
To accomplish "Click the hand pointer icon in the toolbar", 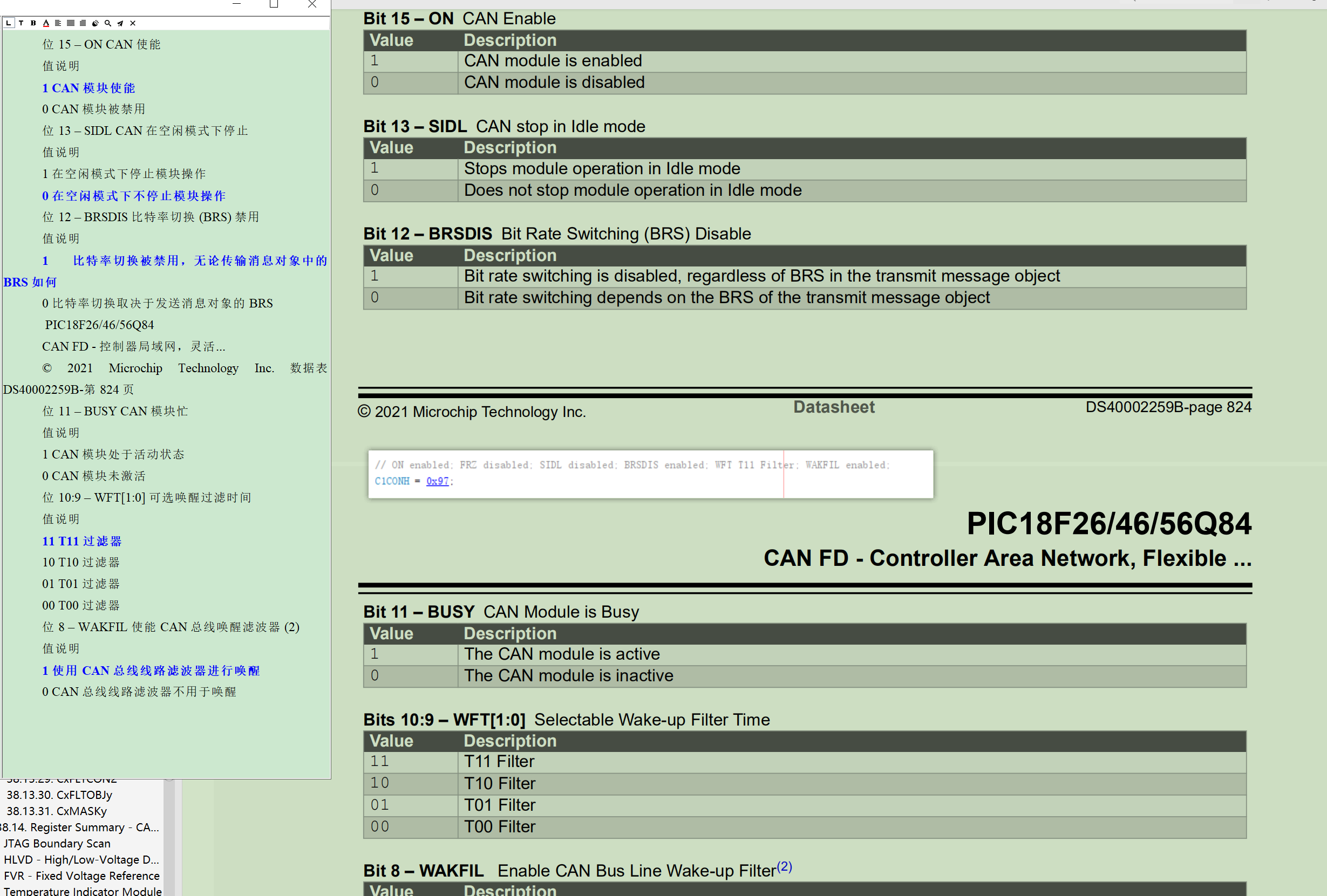I will 95,23.
